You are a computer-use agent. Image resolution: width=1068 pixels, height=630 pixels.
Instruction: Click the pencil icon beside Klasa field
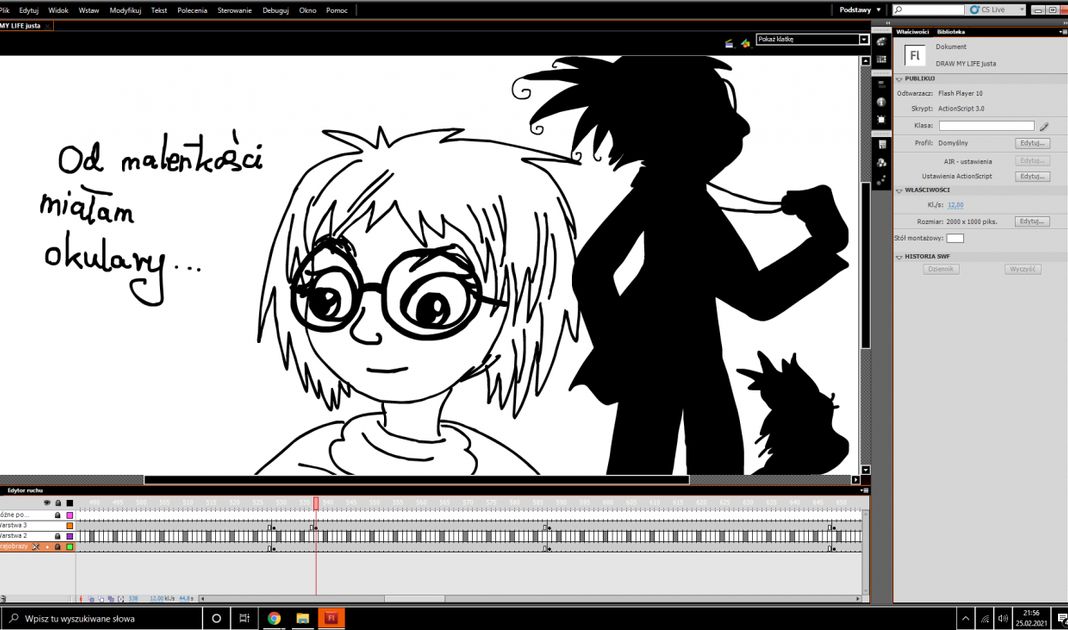click(x=1044, y=127)
